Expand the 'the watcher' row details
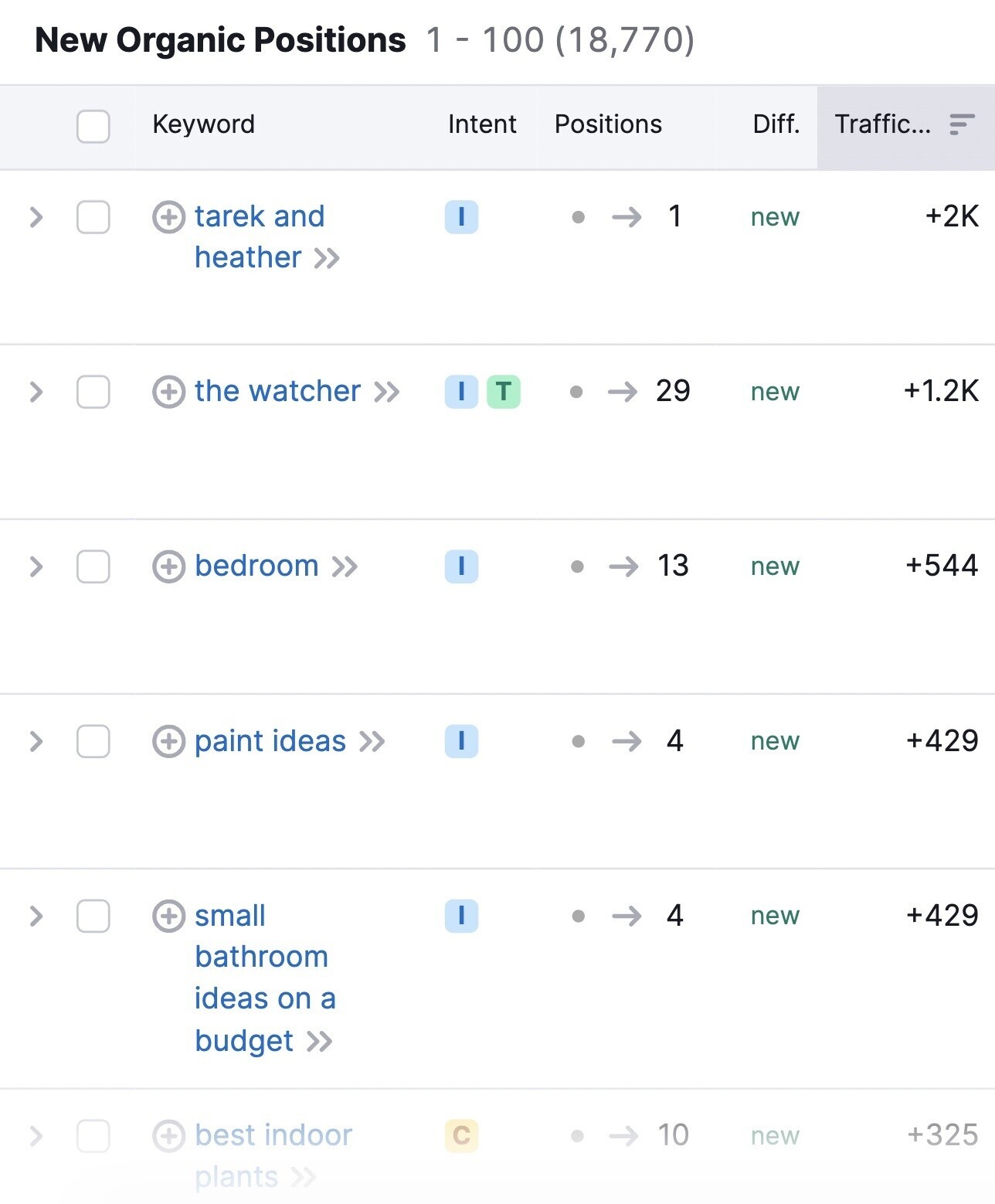Screen dimensions: 995x1204 coord(36,392)
